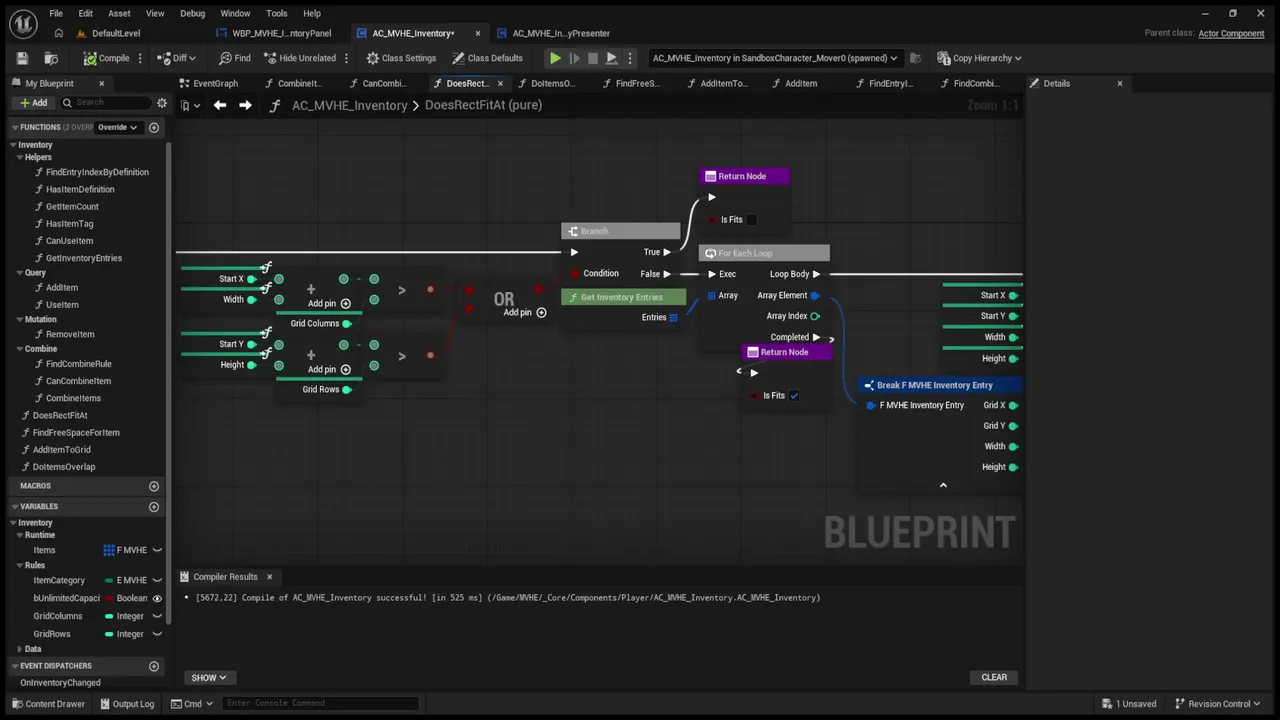The height and width of the screenshot is (720, 1280).
Task: Open the Tools menu
Action: tap(277, 13)
